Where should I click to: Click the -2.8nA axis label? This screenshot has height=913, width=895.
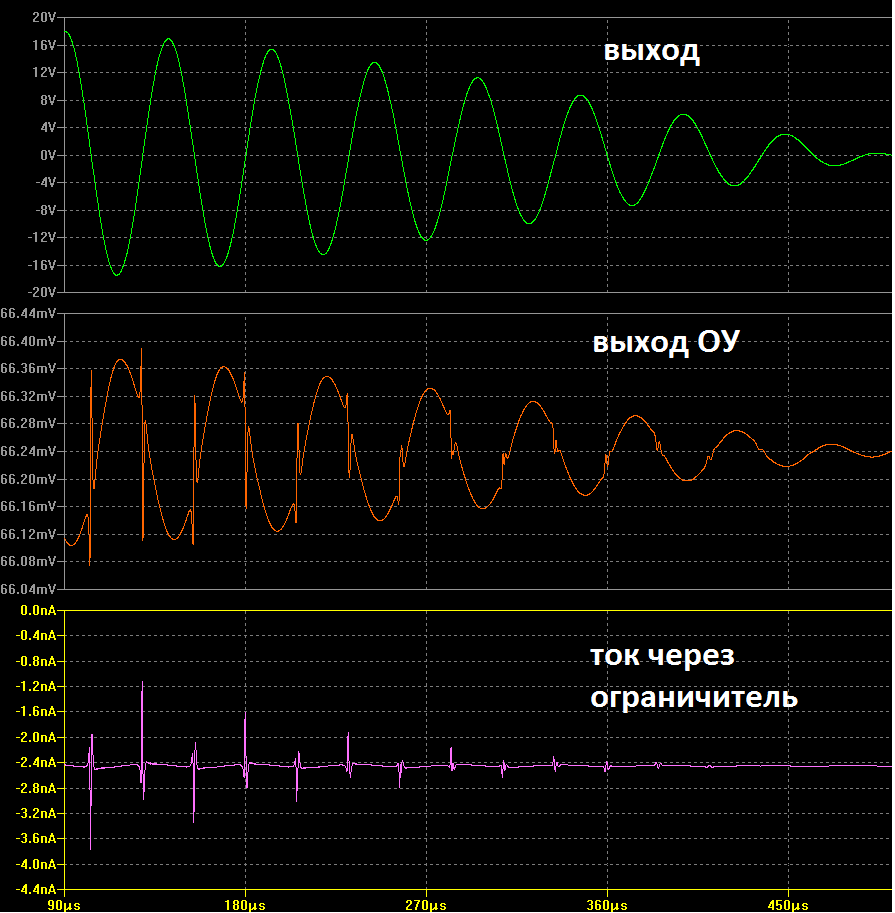(36, 788)
